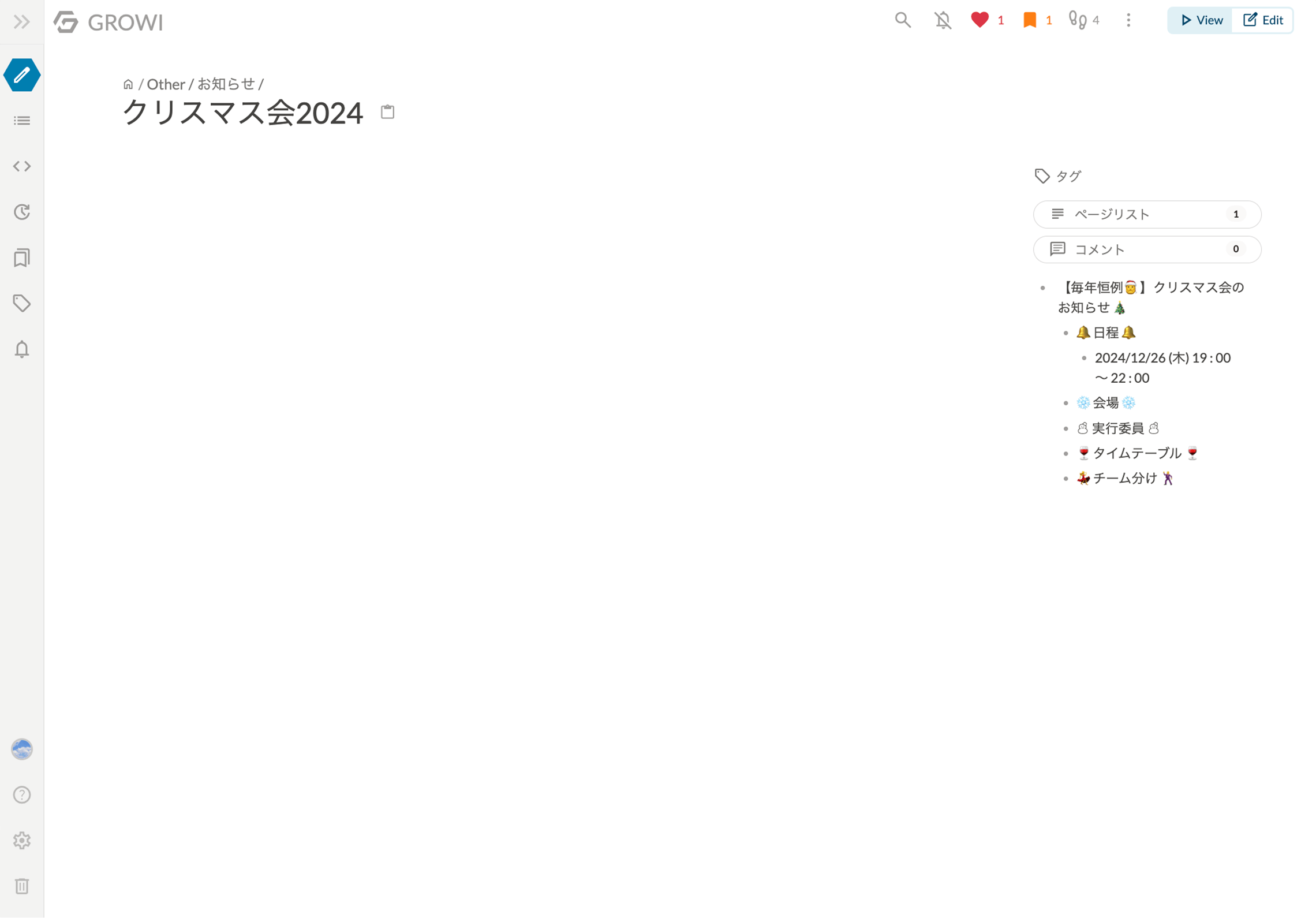Open the three-dot page options menu

click(1128, 20)
